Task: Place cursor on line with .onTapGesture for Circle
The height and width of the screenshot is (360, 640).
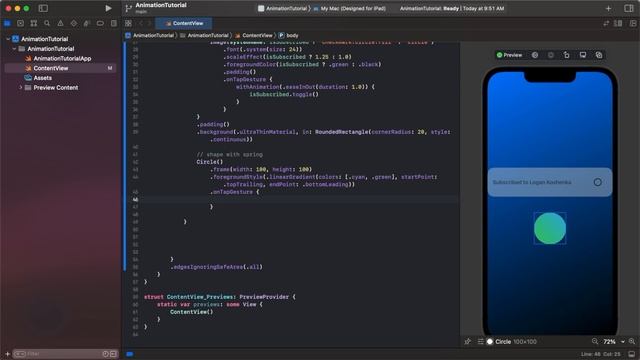Action: [234, 192]
